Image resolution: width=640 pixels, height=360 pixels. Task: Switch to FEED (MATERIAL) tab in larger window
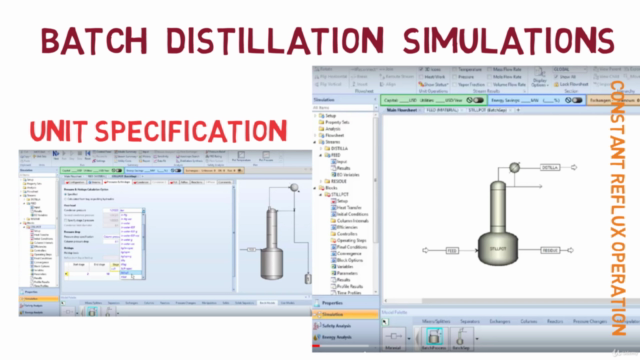click(442, 110)
